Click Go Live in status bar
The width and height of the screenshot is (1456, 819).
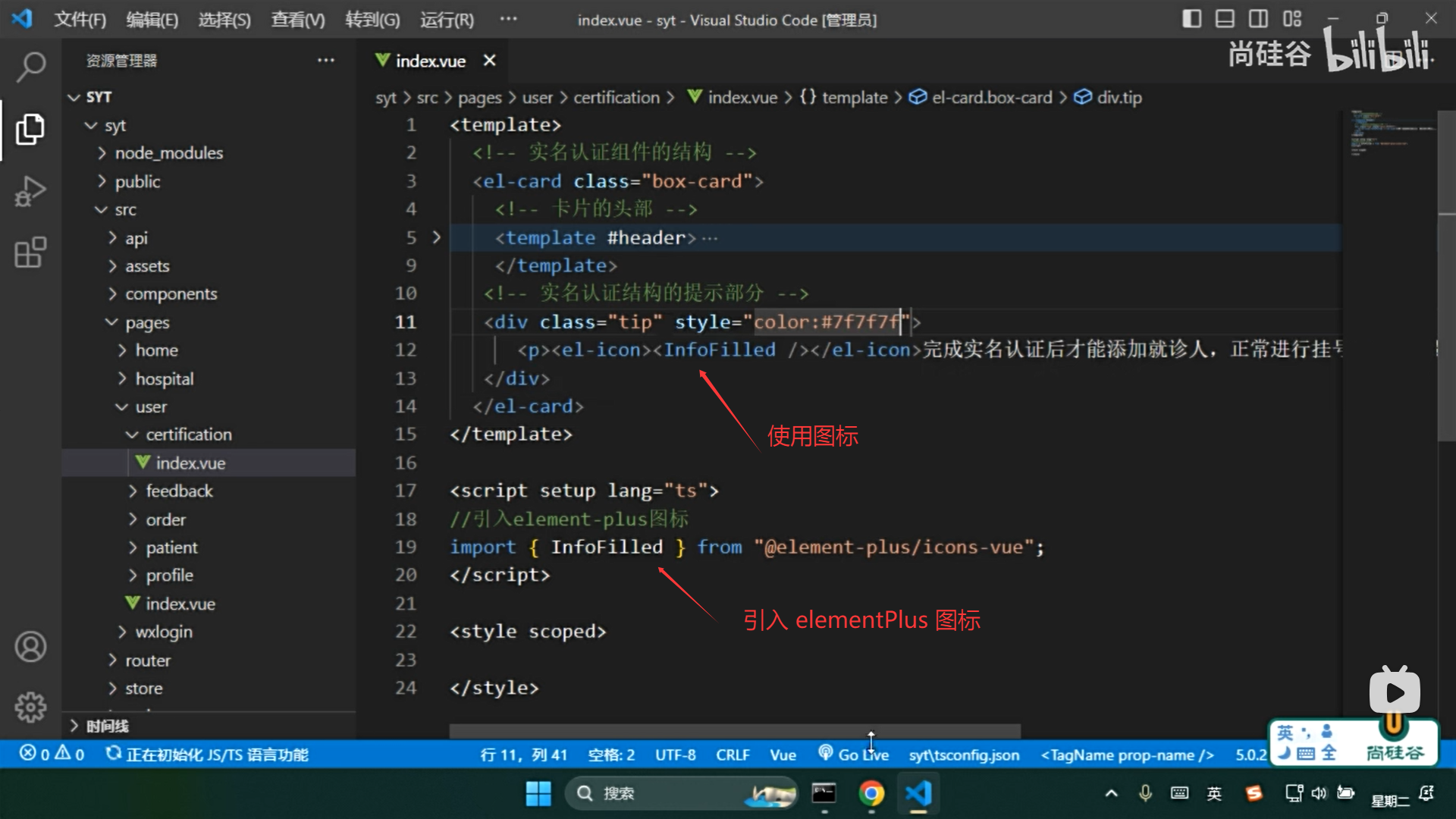click(854, 755)
